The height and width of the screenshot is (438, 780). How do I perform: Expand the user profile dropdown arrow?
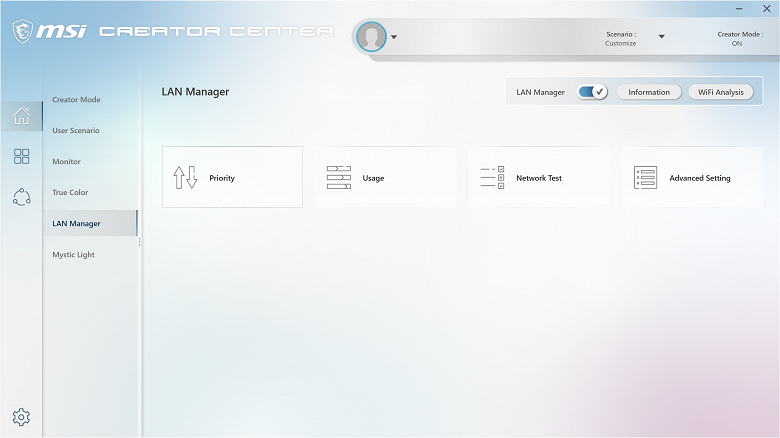click(394, 37)
